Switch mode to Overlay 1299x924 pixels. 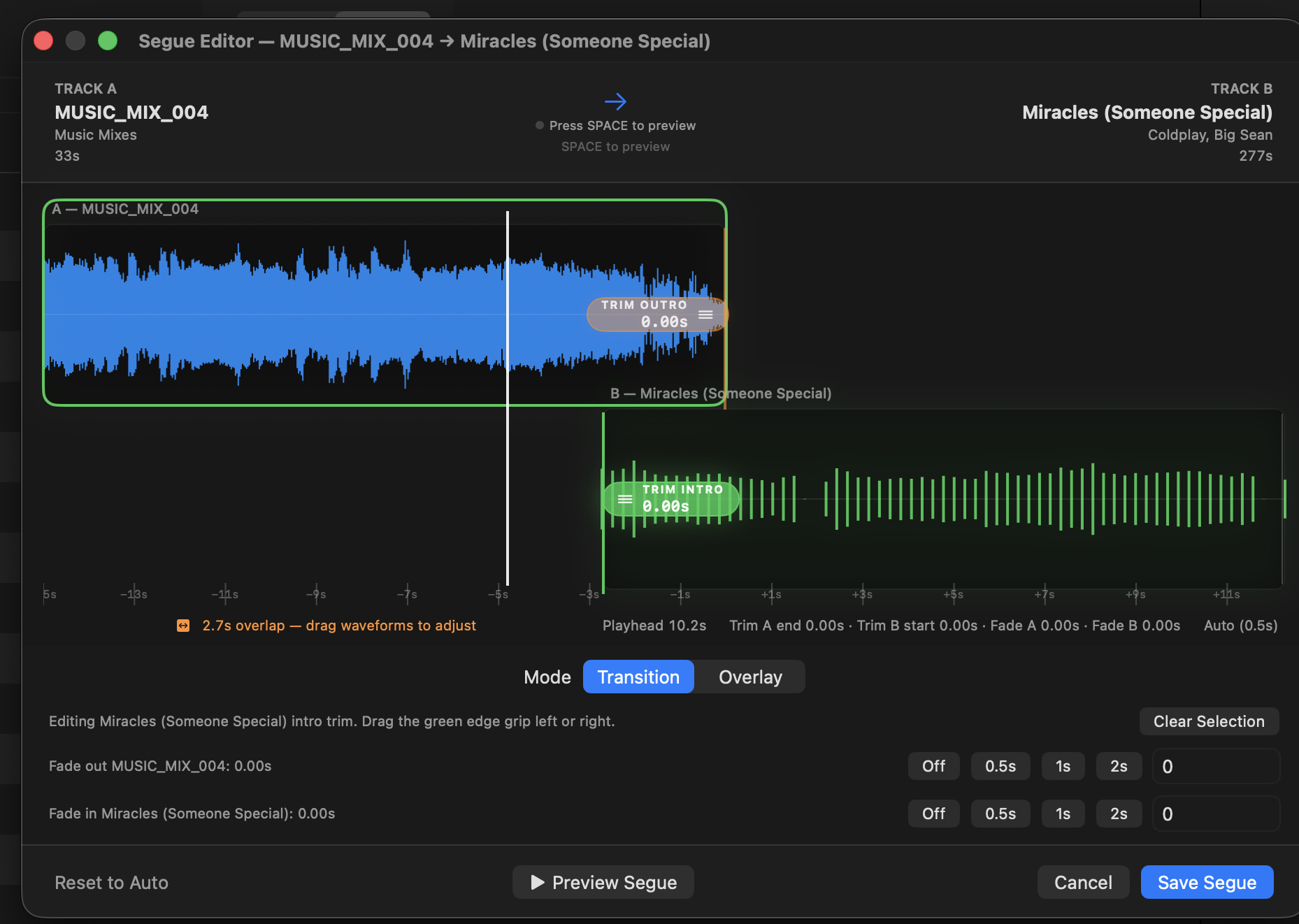click(750, 677)
